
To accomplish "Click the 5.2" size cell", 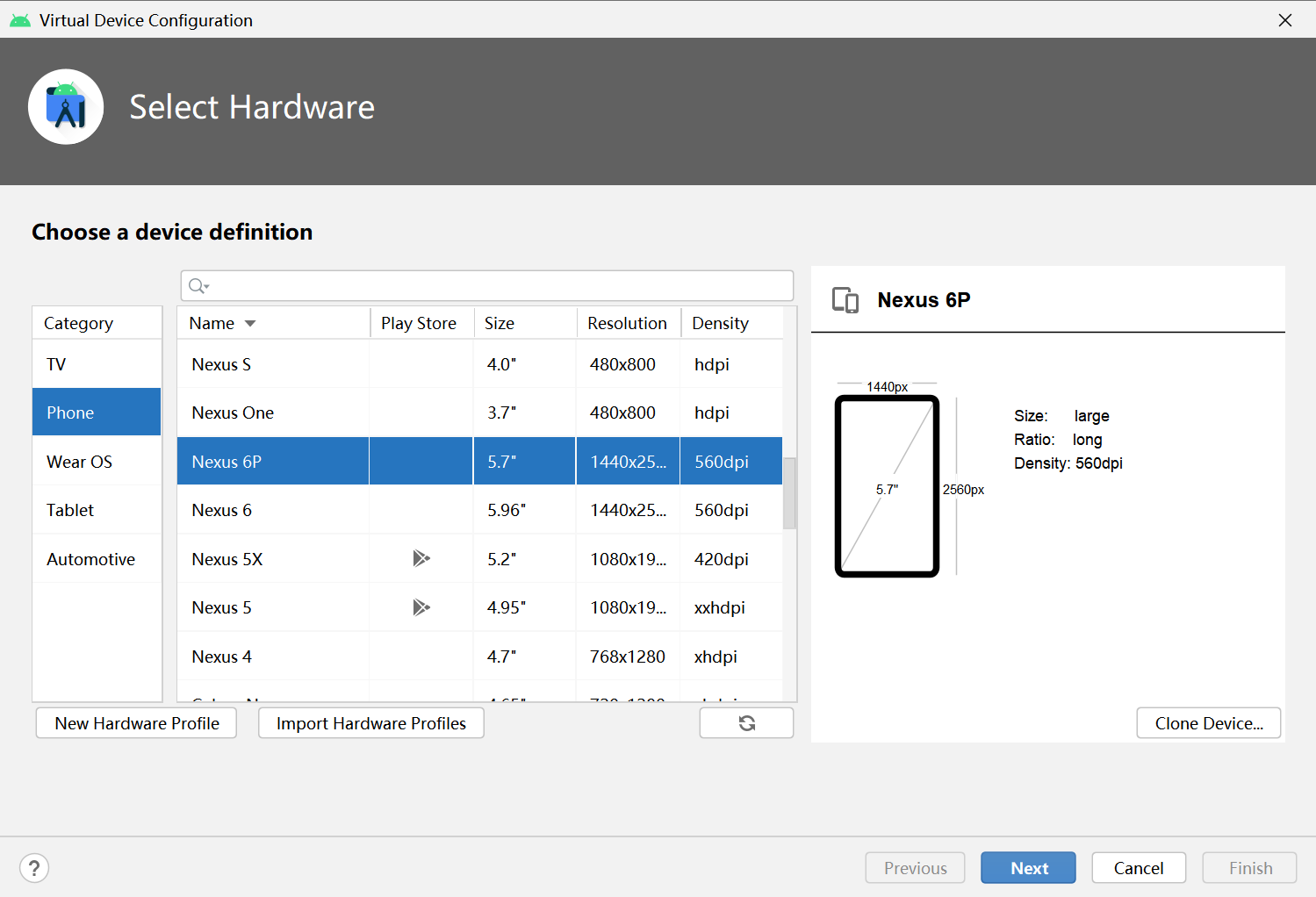I will (501, 559).
